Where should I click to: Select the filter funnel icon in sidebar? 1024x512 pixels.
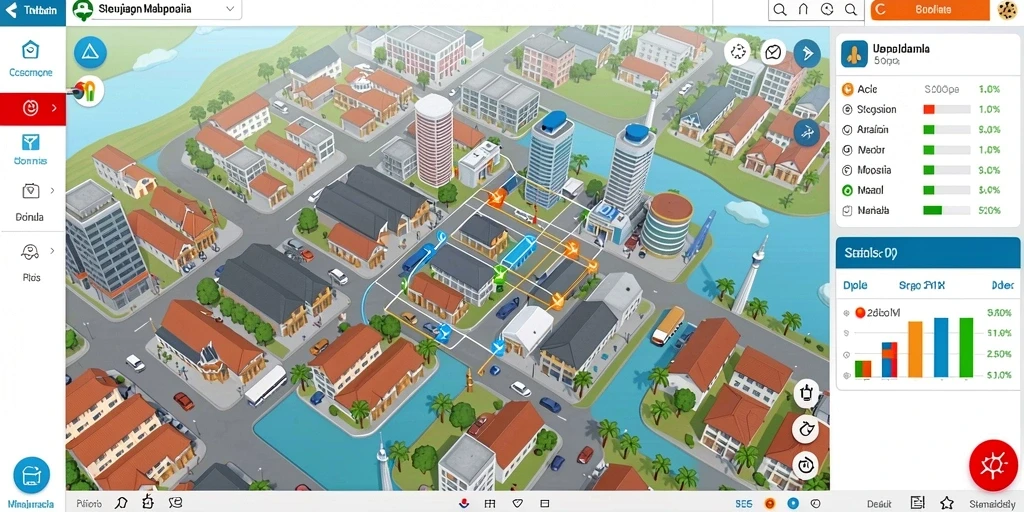pyautogui.click(x=31, y=141)
